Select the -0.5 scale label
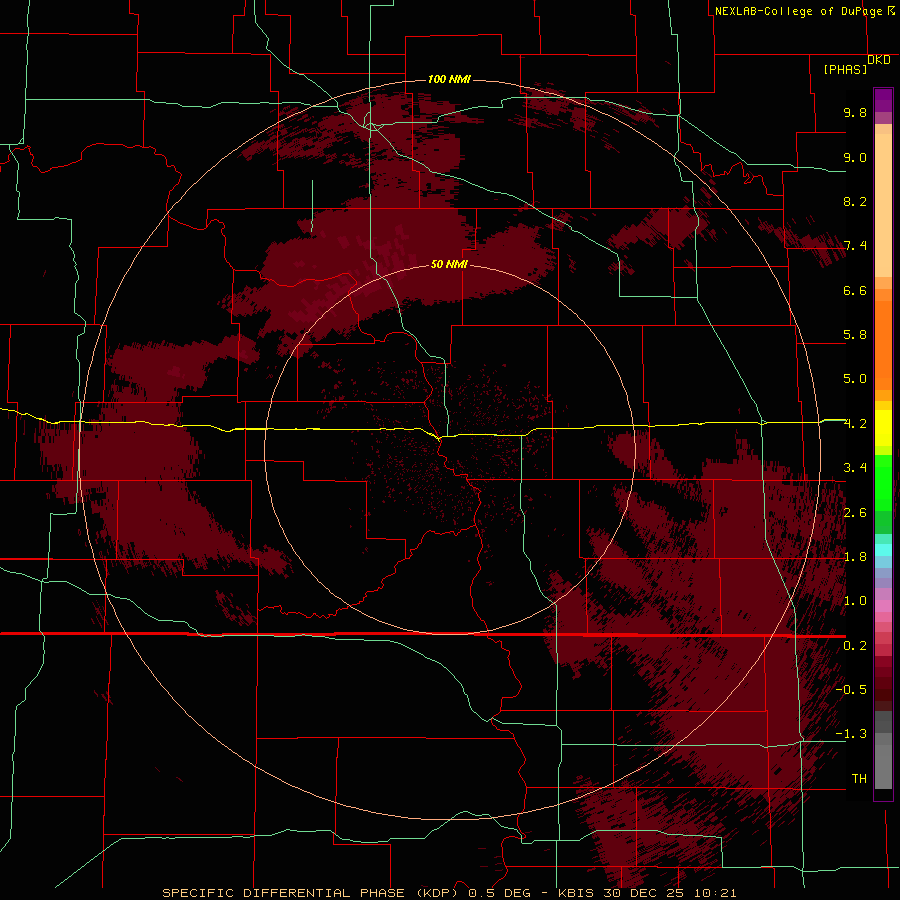This screenshot has width=900, height=900. (x=851, y=690)
